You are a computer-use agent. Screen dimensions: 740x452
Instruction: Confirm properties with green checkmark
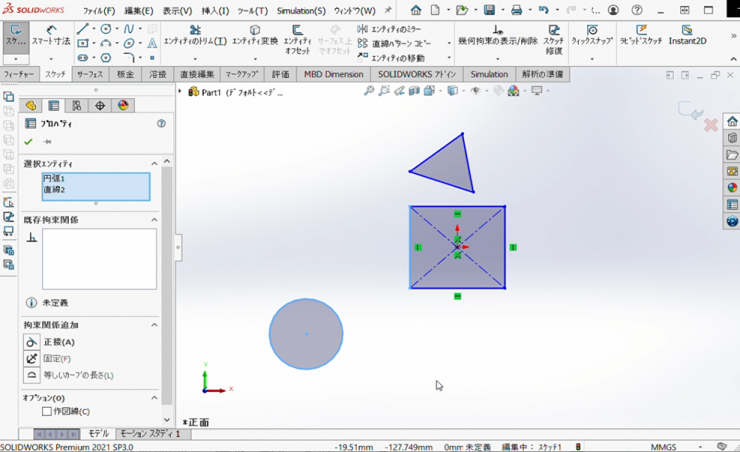(x=28, y=142)
